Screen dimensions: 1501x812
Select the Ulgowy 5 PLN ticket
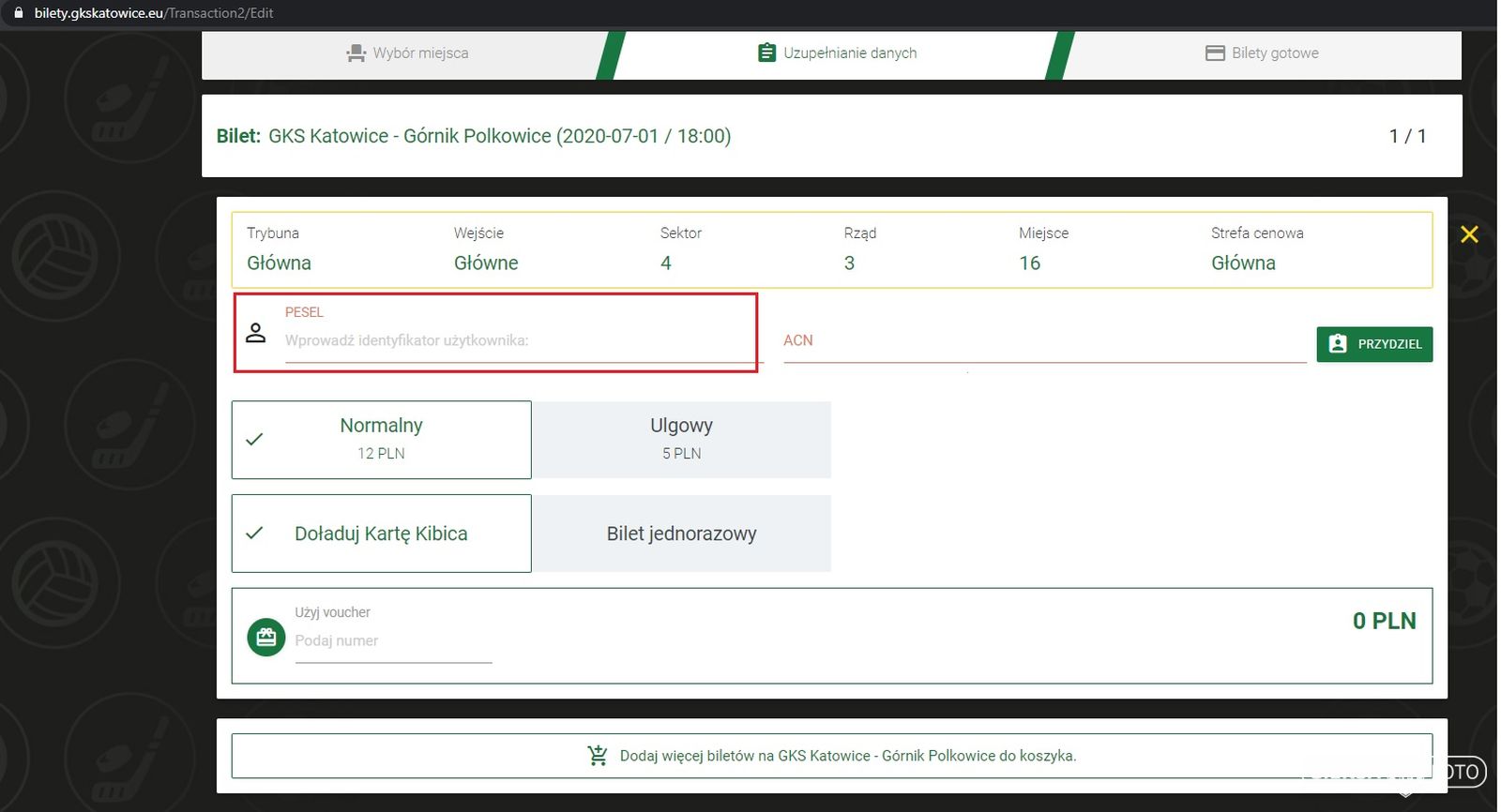[682, 440]
